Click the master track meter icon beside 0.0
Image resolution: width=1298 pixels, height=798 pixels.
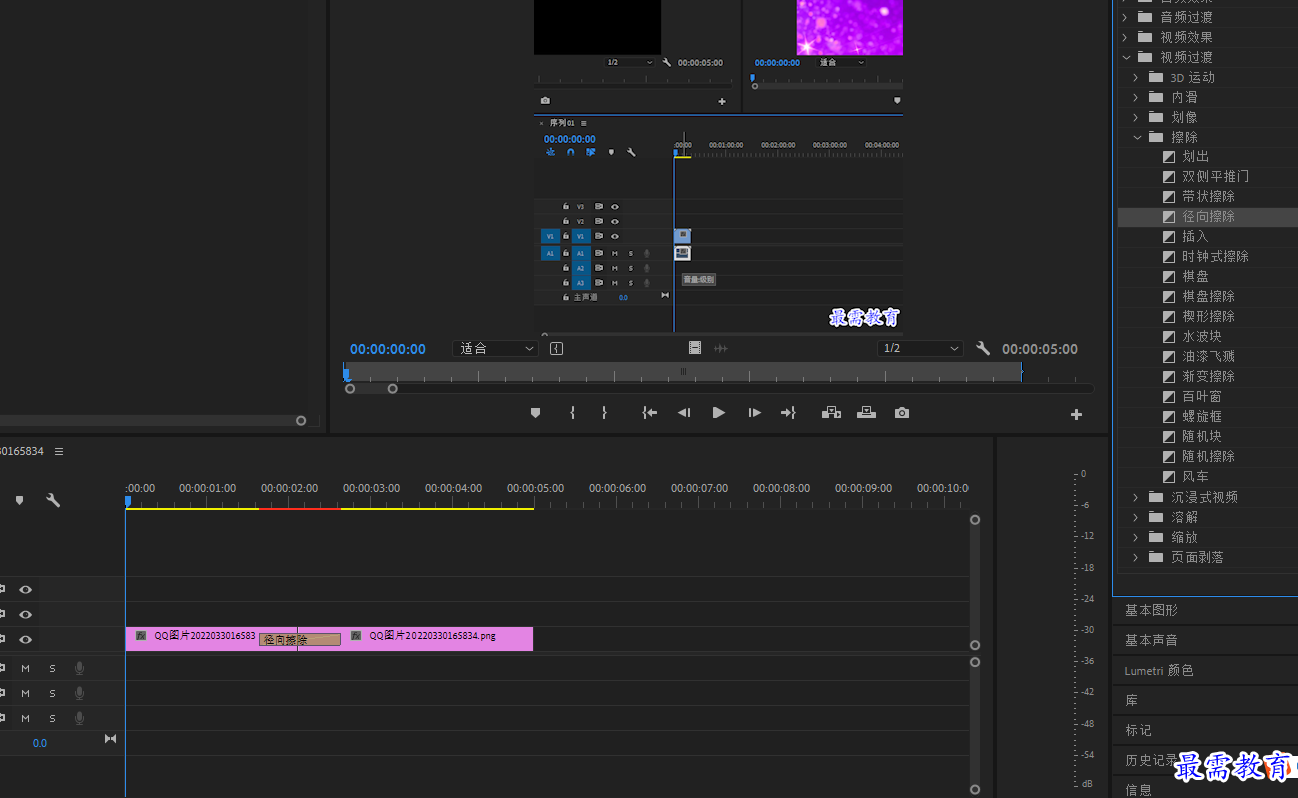tap(110, 739)
